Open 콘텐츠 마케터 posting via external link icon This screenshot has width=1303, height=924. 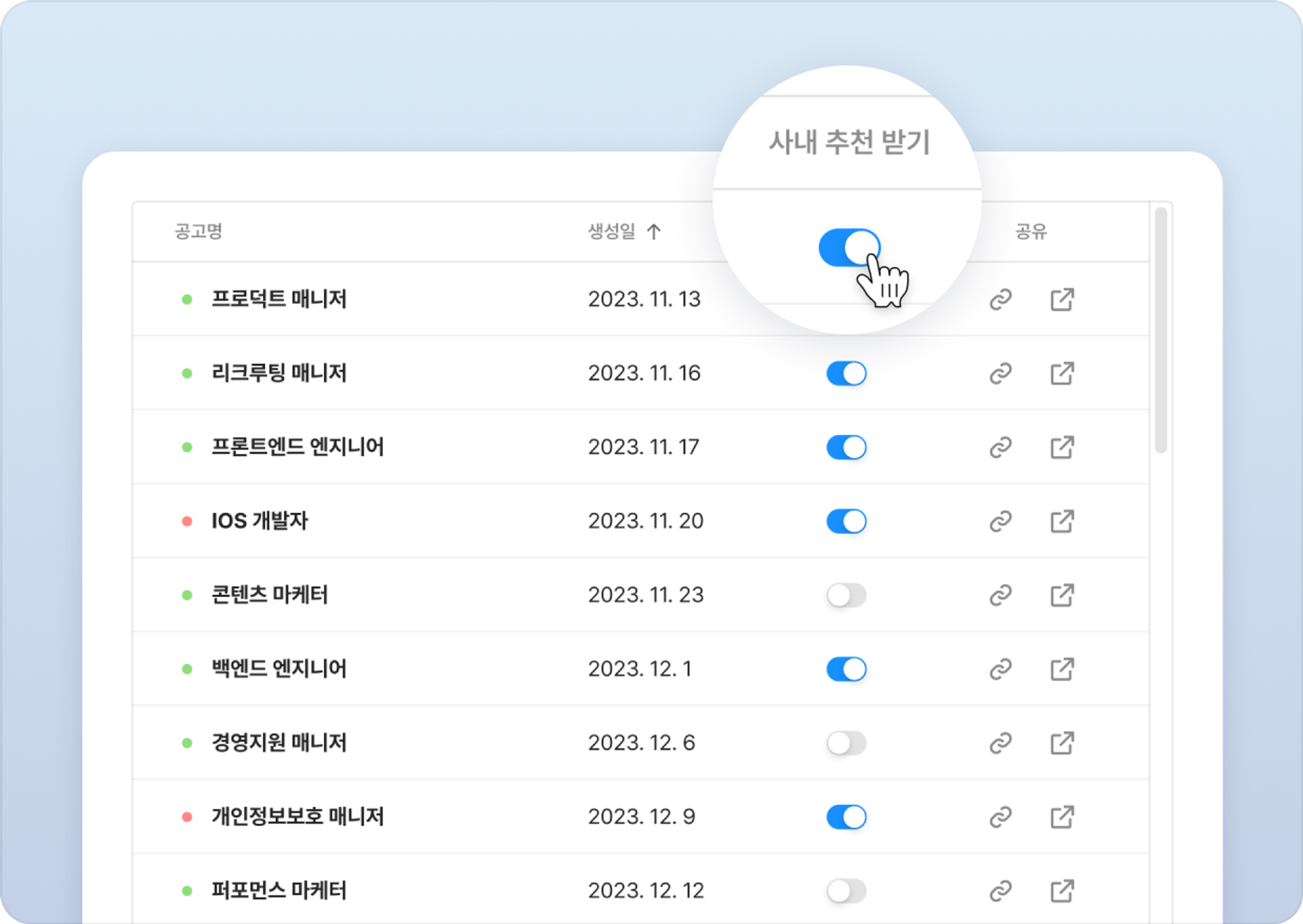pos(1062,595)
